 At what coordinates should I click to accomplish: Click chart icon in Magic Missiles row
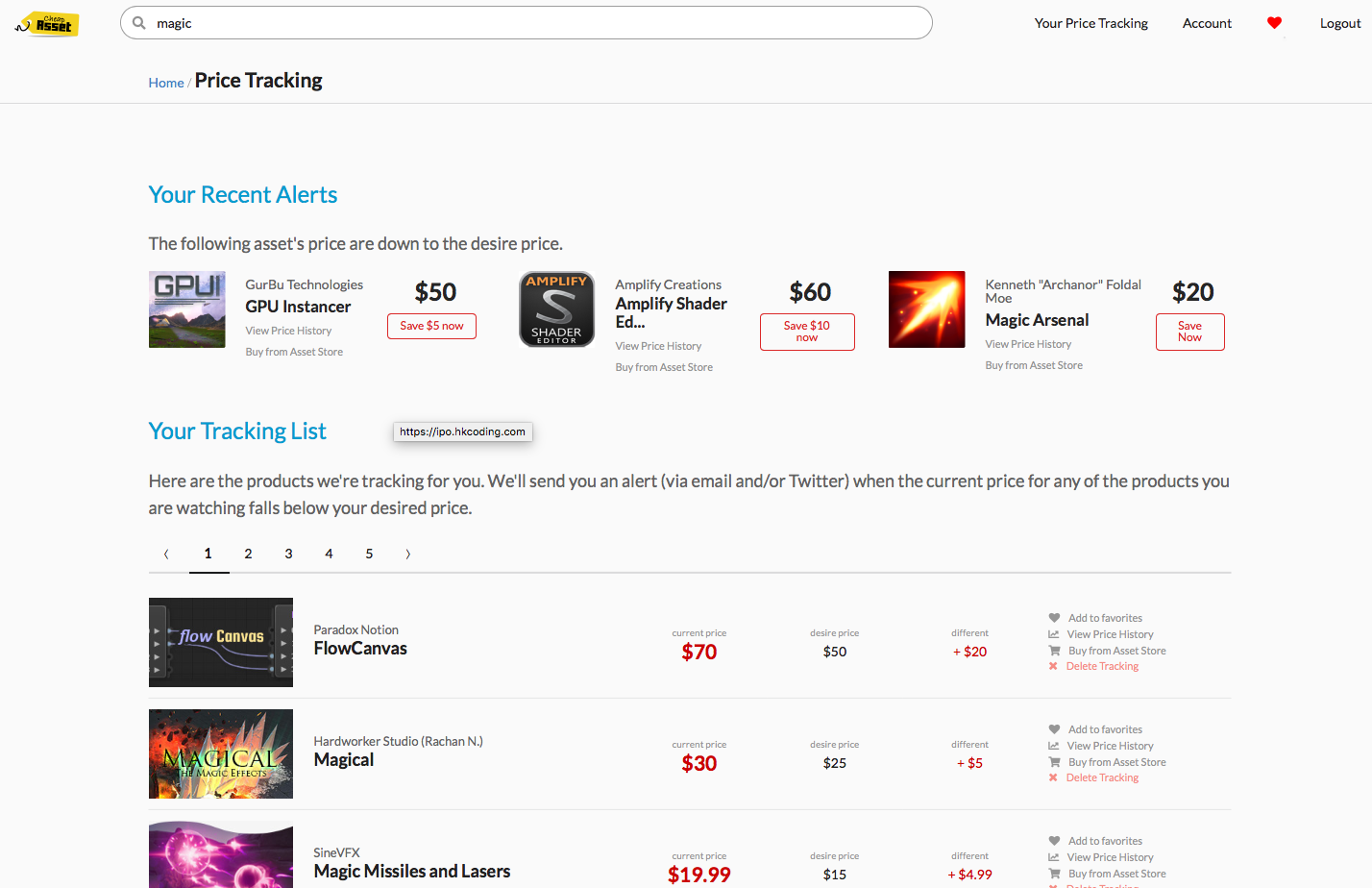(1054, 857)
